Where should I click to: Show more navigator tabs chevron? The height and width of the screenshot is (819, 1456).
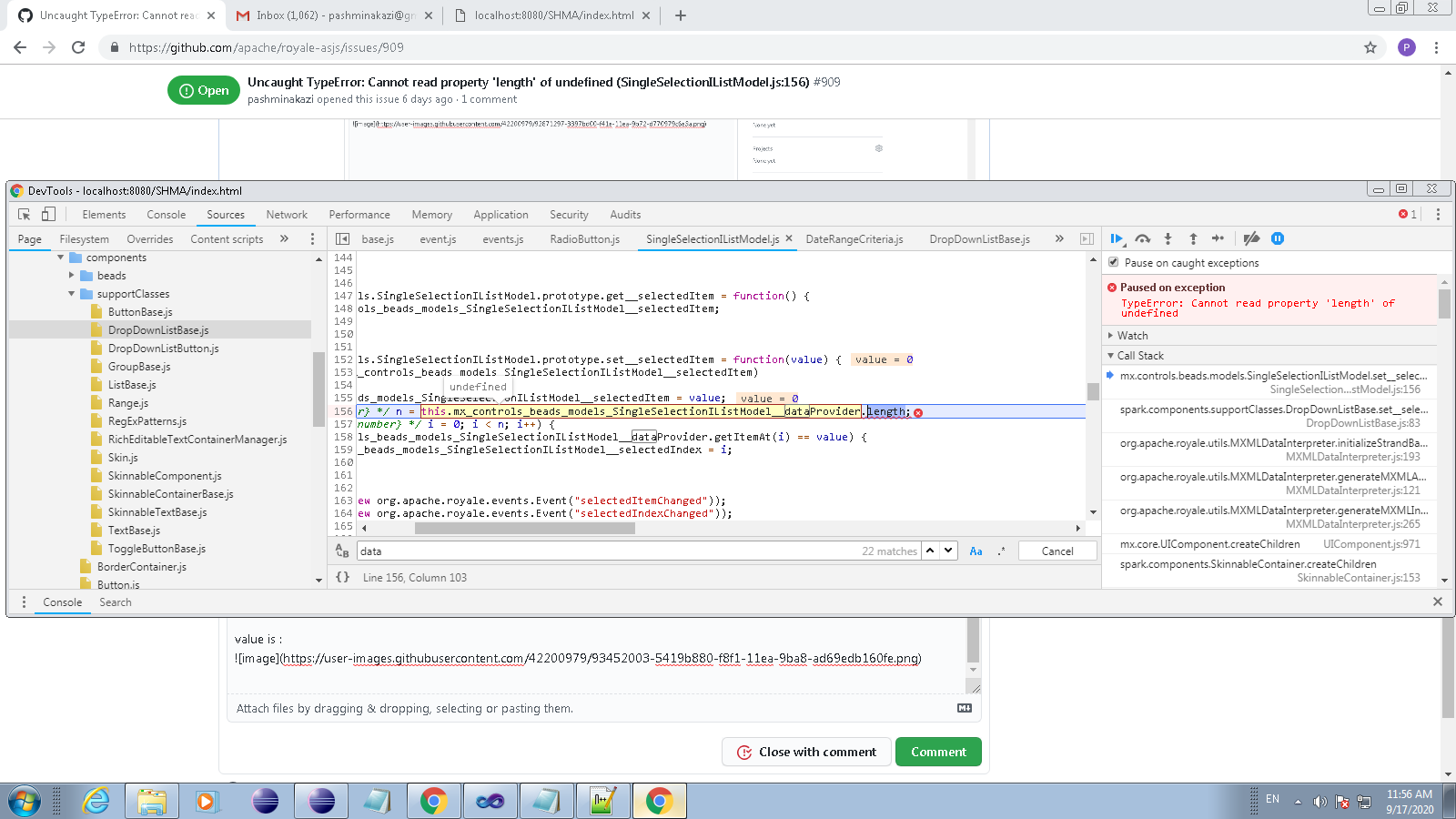(x=284, y=238)
